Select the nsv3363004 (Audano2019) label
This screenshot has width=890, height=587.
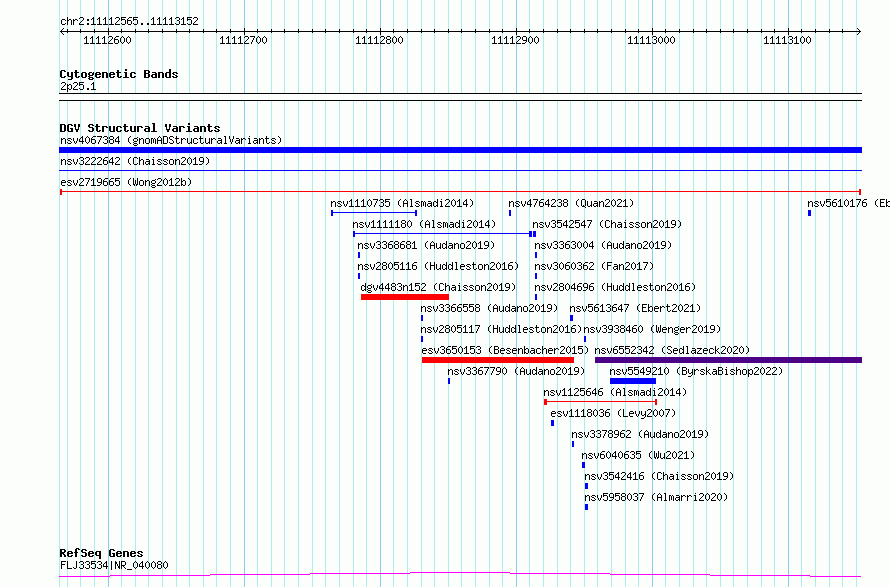pyautogui.click(x=603, y=245)
